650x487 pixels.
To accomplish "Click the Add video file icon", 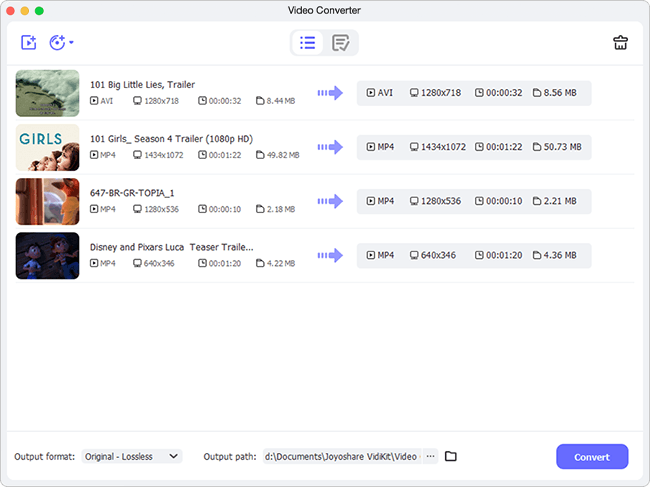I will [x=29, y=42].
